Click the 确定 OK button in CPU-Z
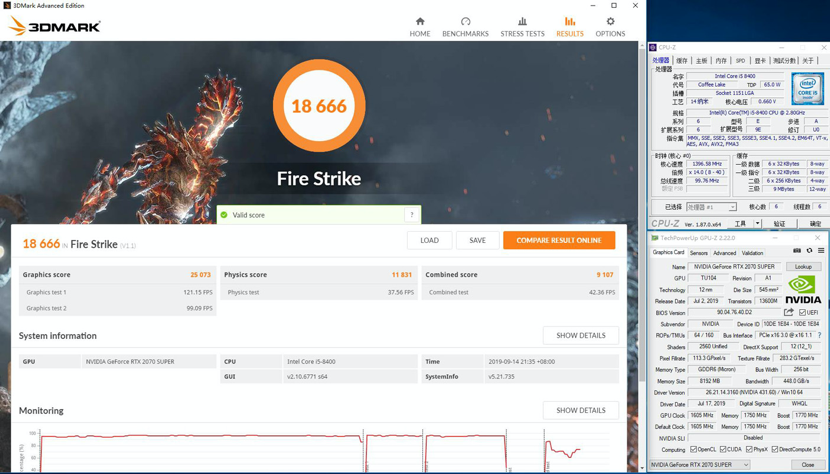 (816, 223)
